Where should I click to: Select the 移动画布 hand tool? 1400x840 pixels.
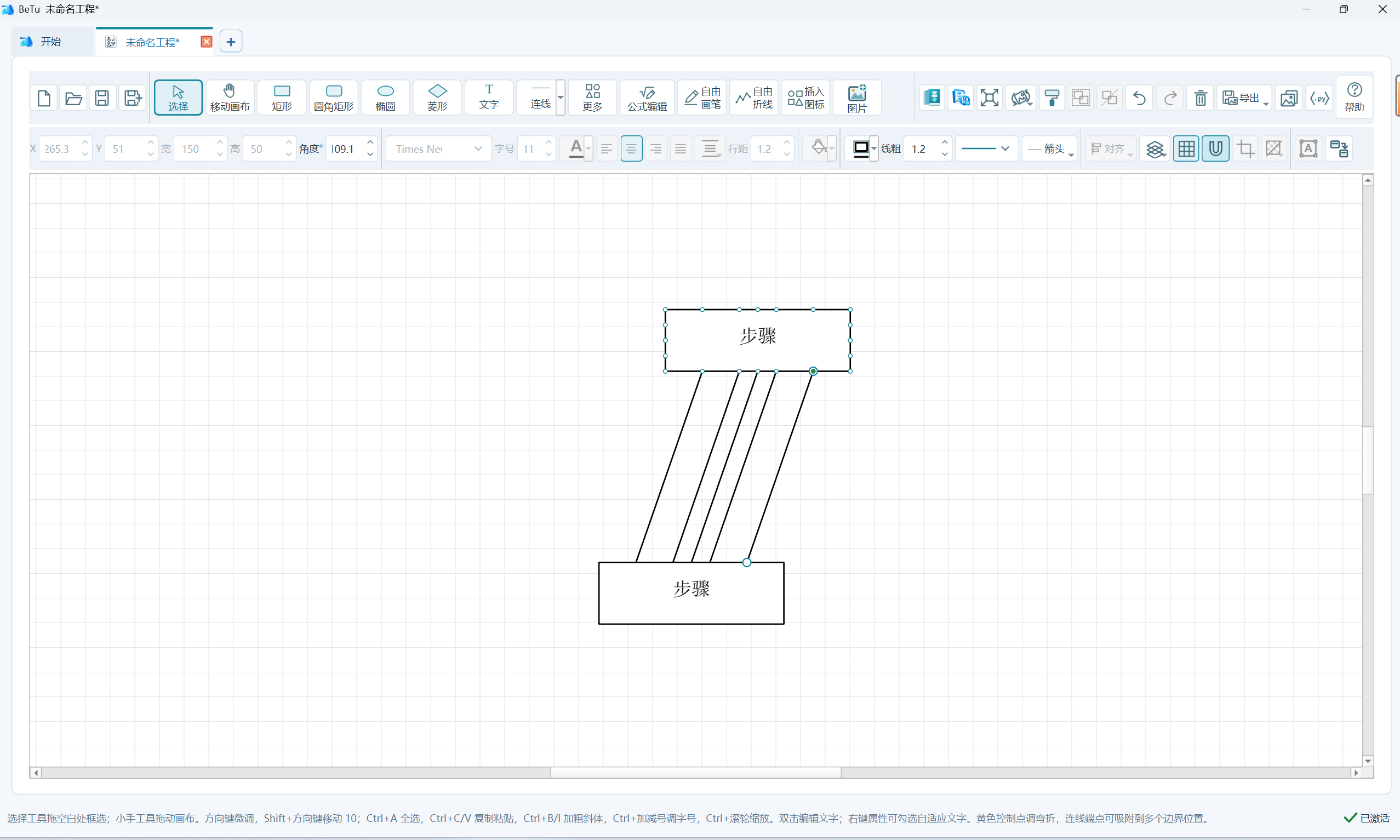(230, 98)
